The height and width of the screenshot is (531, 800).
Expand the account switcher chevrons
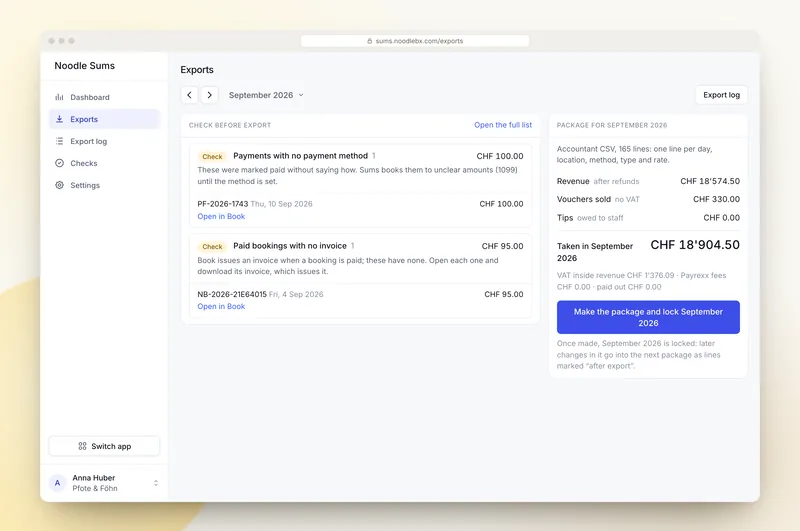(156, 483)
